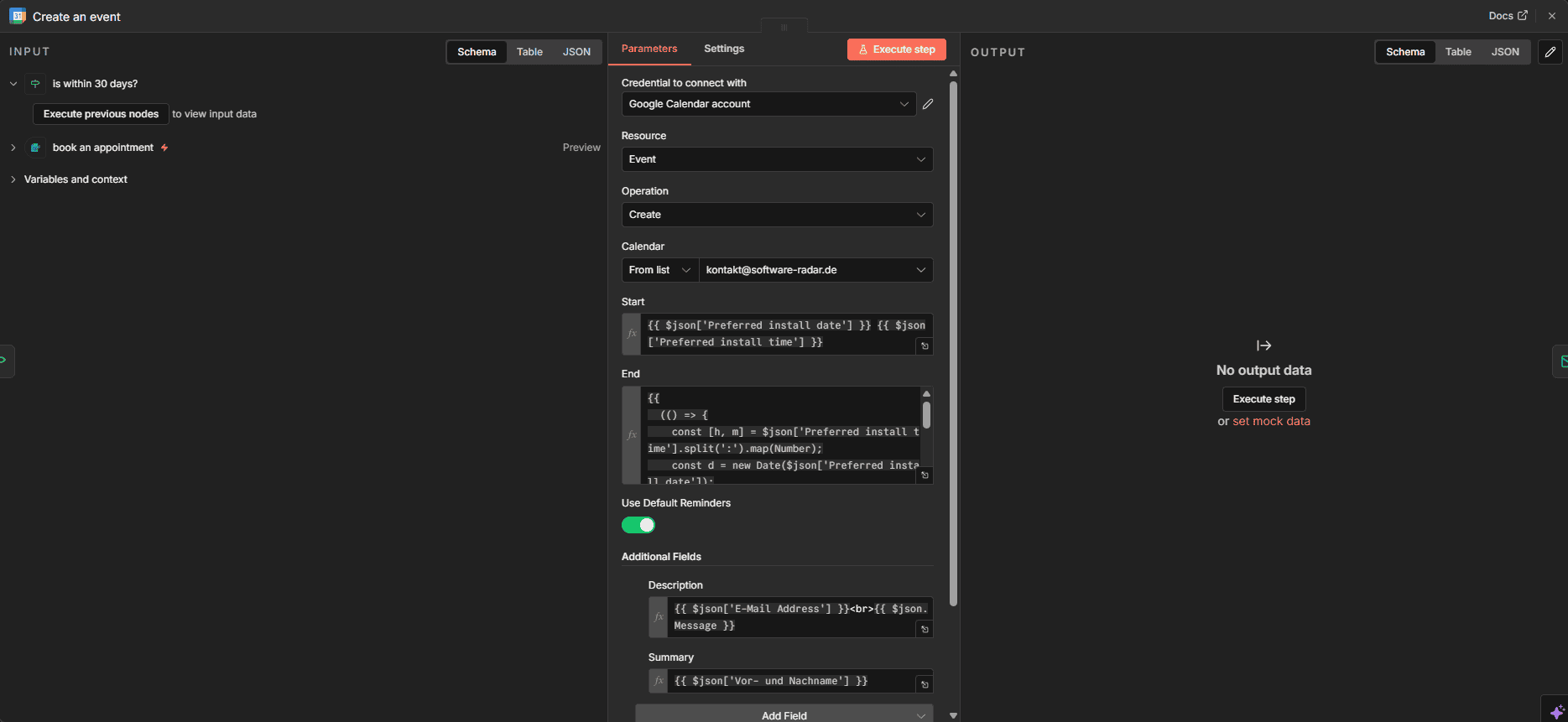
Task: Switch the output view to JSON
Action: coord(1504,52)
